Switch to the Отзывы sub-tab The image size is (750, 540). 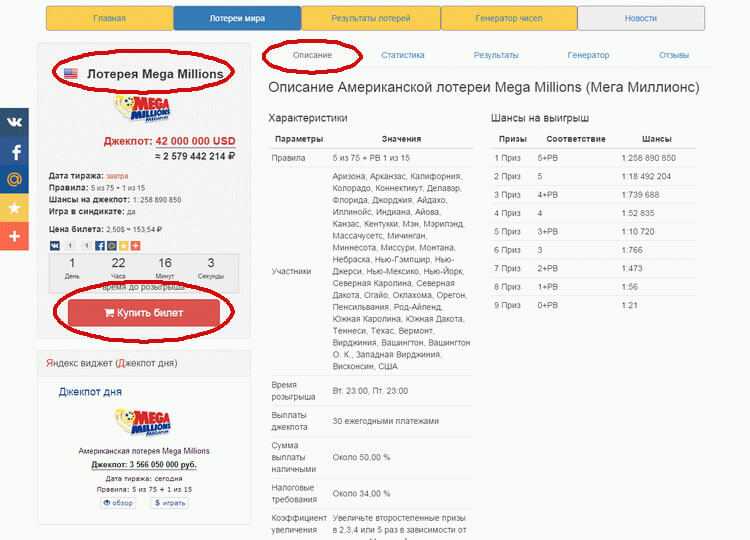[674, 55]
